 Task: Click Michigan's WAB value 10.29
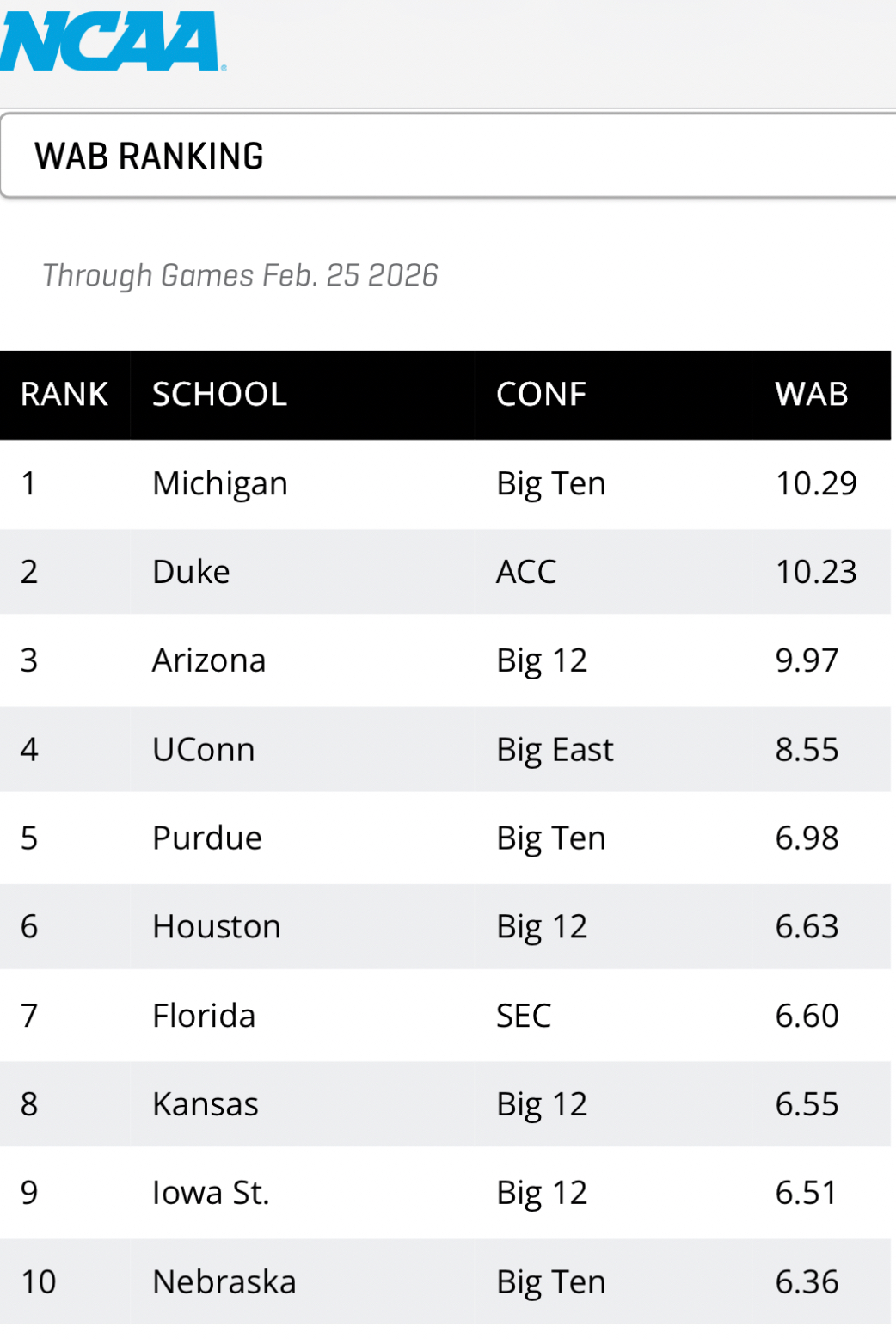pos(816,483)
